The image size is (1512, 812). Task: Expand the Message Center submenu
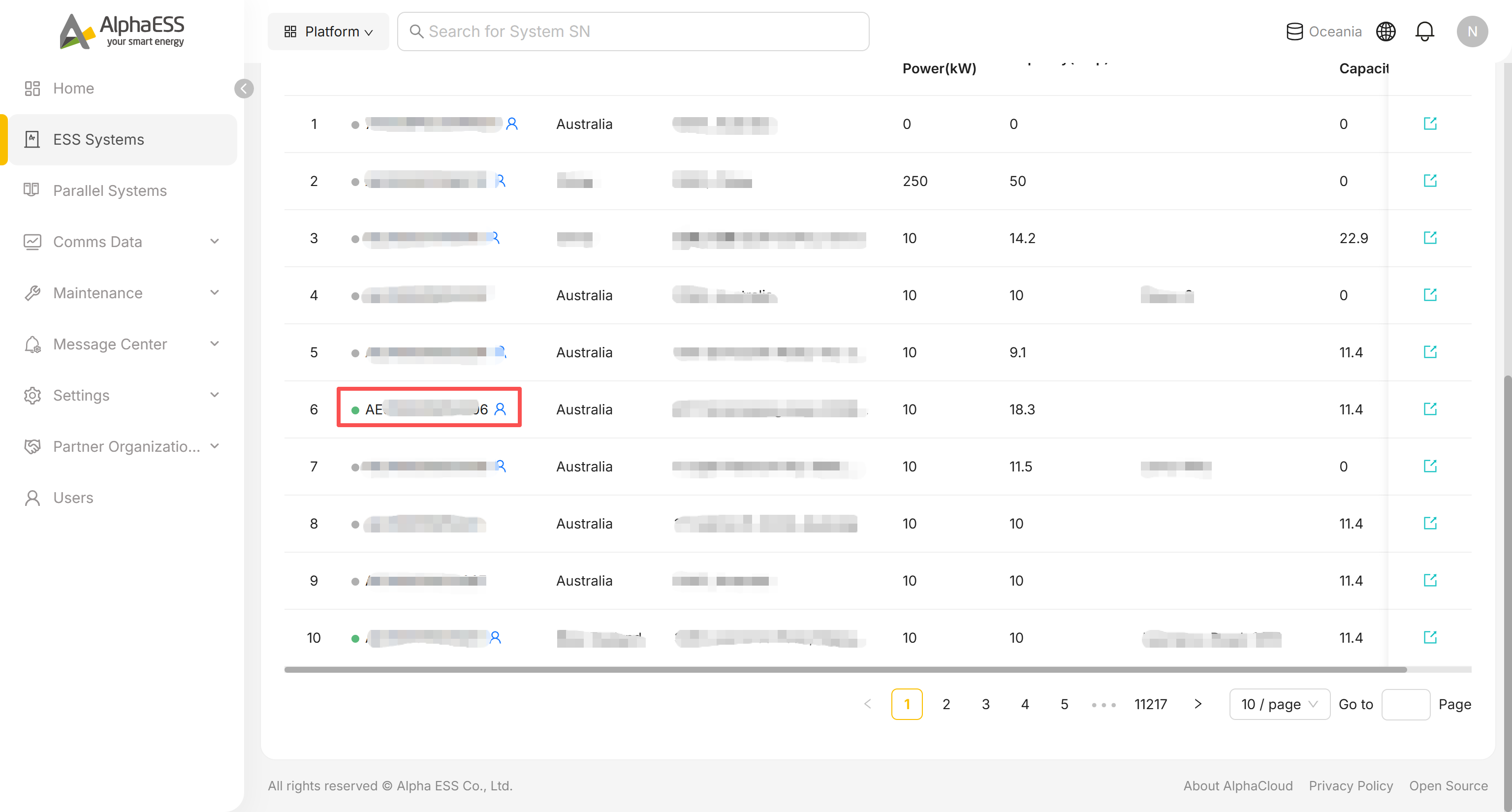pos(214,343)
